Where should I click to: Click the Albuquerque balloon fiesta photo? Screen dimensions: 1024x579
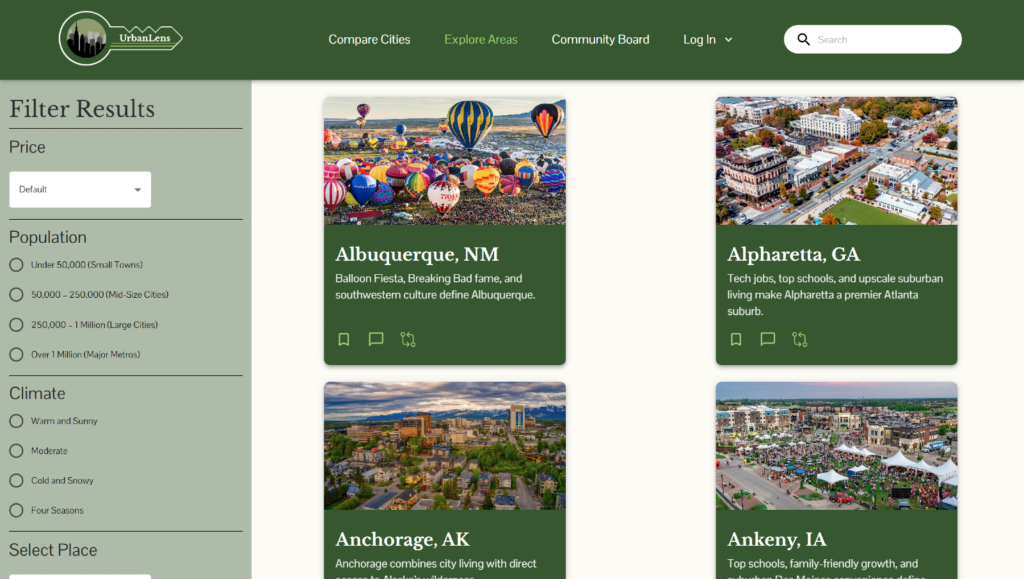click(x=445, y=161)
